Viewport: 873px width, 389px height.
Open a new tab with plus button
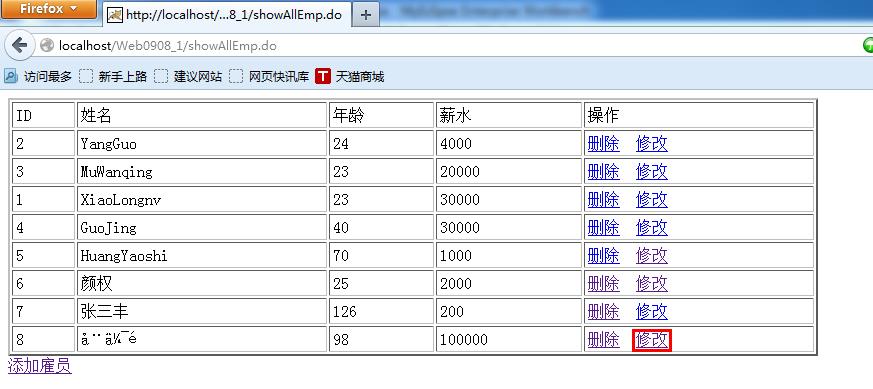pyautogui.click(x=365, y=15)
